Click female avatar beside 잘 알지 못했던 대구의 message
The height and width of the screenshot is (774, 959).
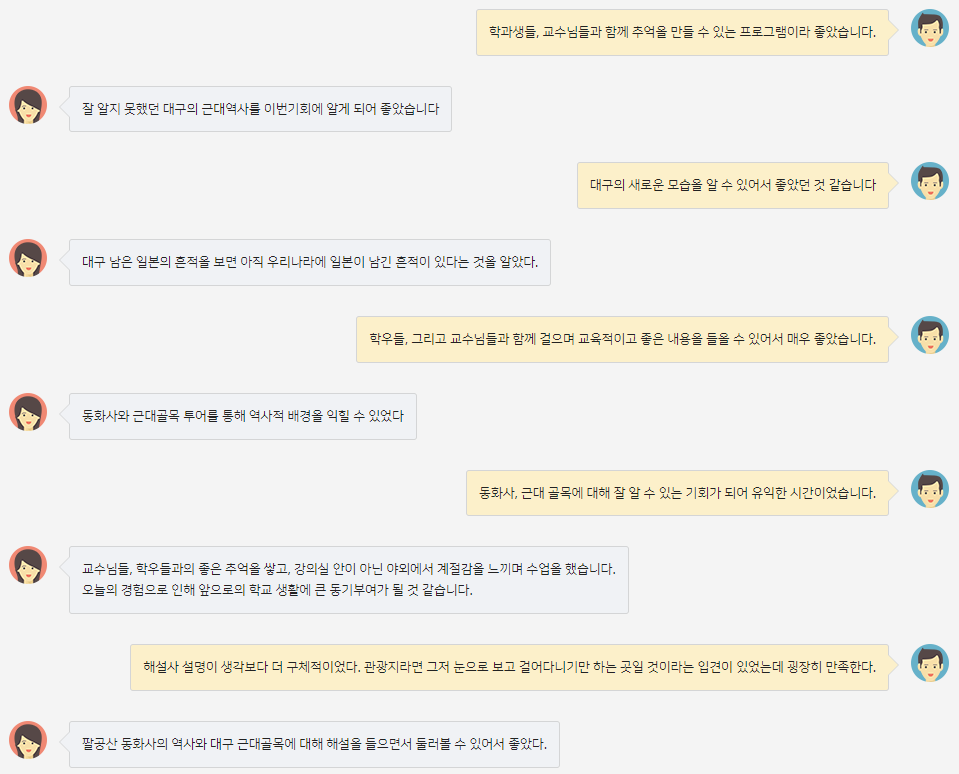(x=28, y=105)
